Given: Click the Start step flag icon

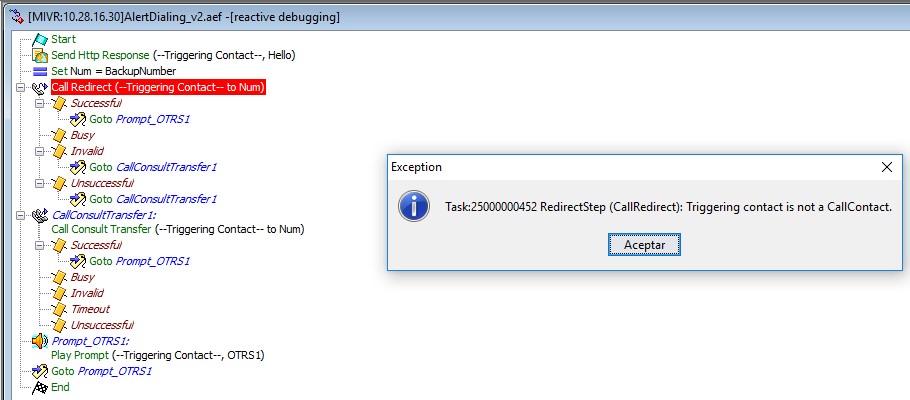Looking at the screenshot, I should click(x=39, y=39).
